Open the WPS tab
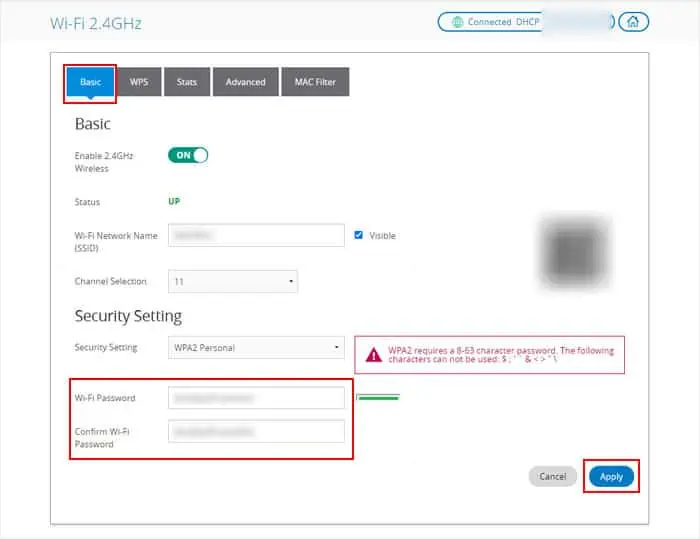 [x=139, y=82]
